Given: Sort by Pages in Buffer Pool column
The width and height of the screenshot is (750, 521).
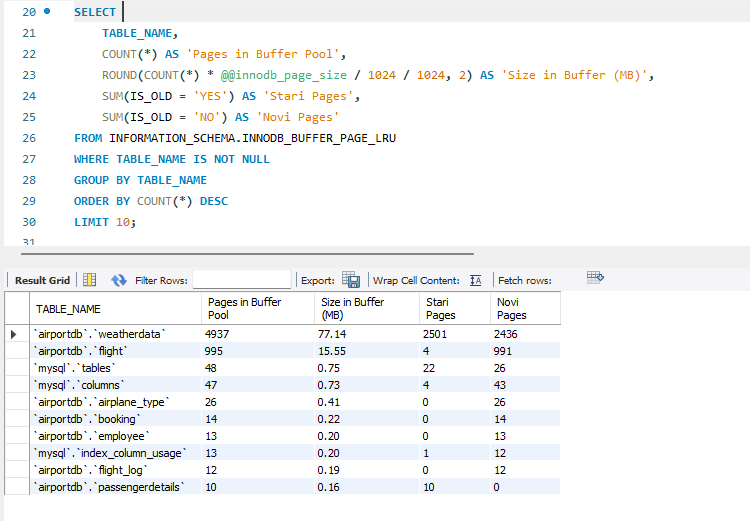Looking at the screenshot, I should tap(244, 308).
